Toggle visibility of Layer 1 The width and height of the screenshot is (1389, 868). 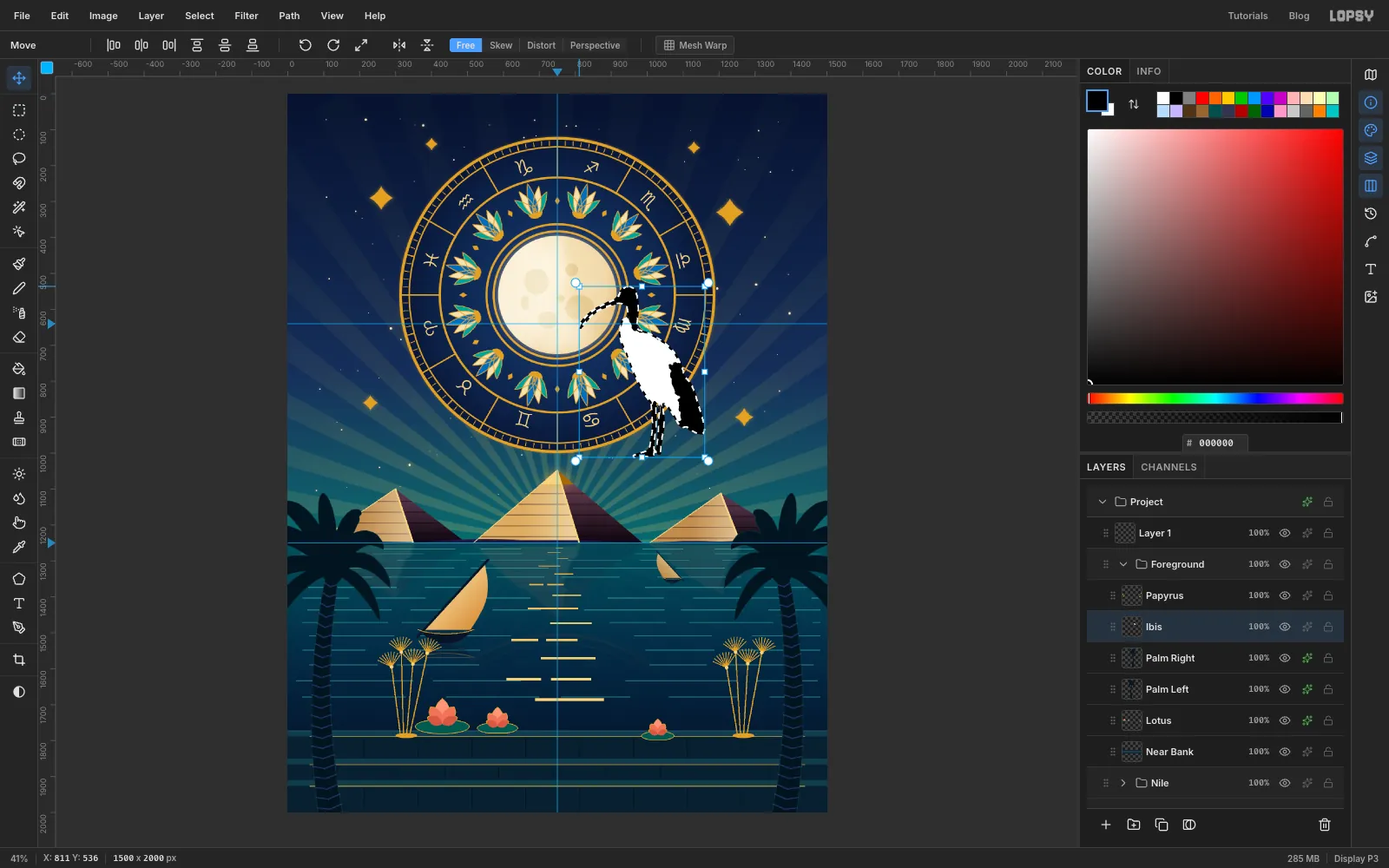1285,533
